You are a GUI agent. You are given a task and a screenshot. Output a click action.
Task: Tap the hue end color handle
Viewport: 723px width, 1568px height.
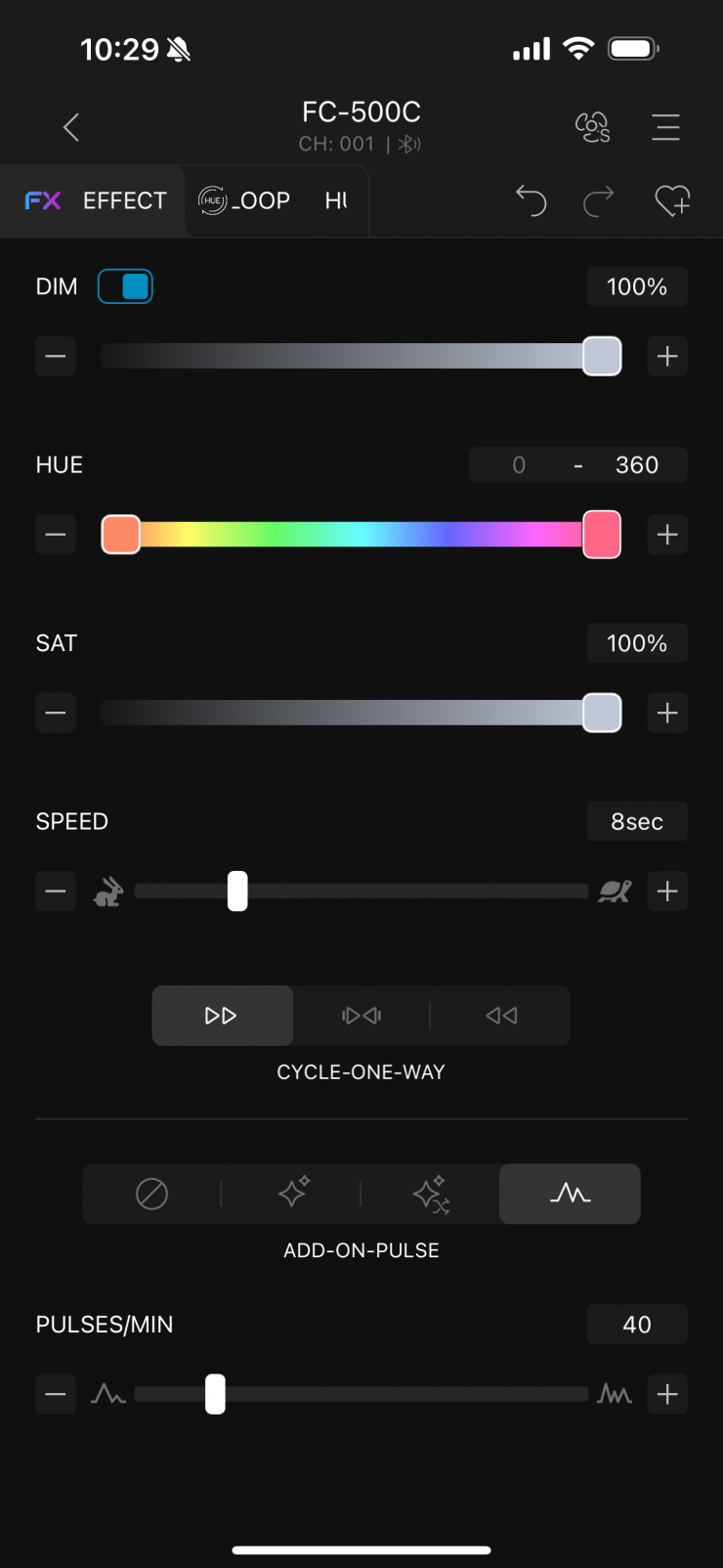(x=602, y=535)
